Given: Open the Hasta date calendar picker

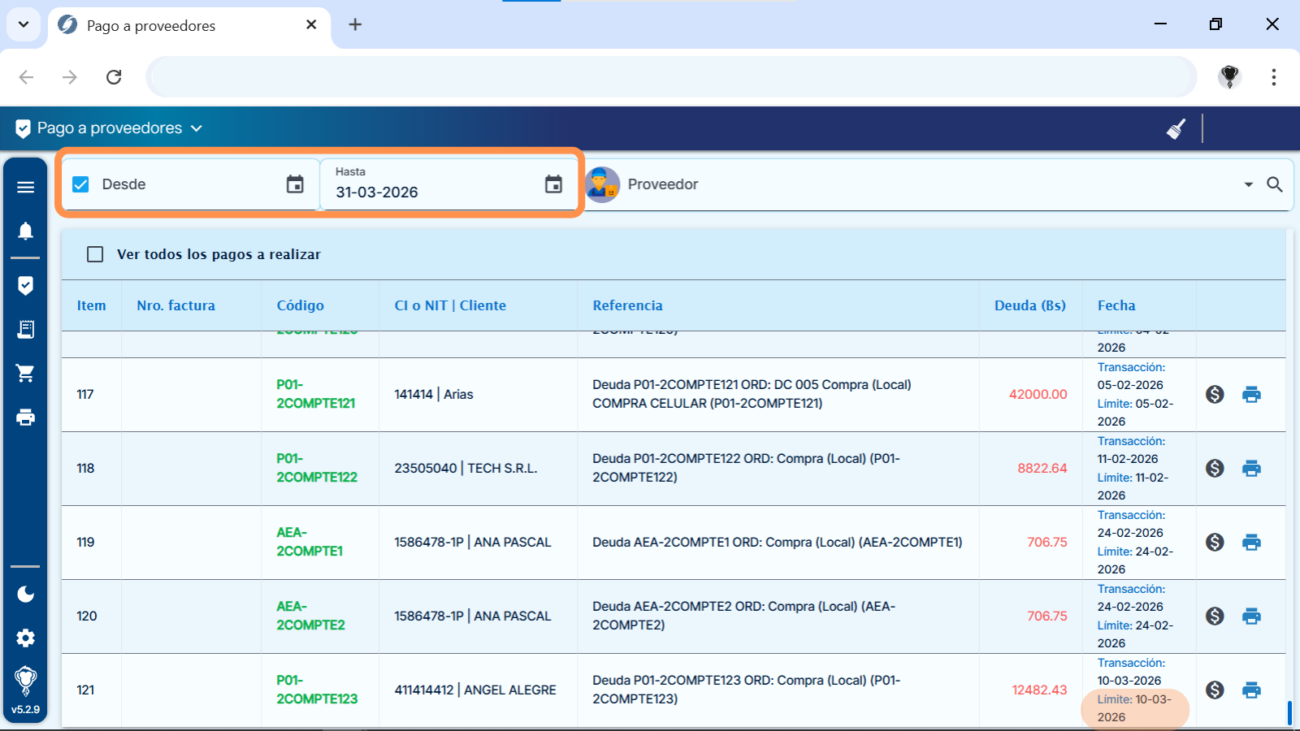Looking at the screenshot, I should pos(553,184).
